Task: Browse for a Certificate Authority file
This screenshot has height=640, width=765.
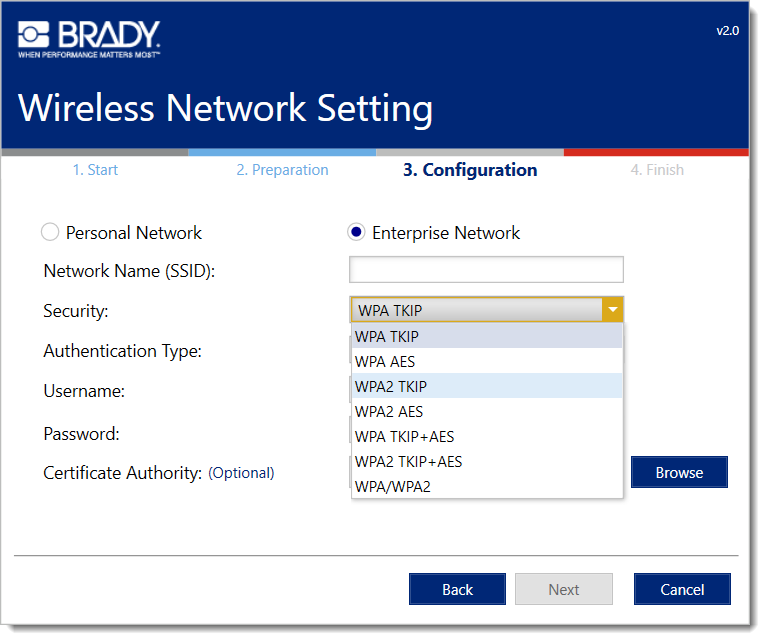Action: coord(679,472)
